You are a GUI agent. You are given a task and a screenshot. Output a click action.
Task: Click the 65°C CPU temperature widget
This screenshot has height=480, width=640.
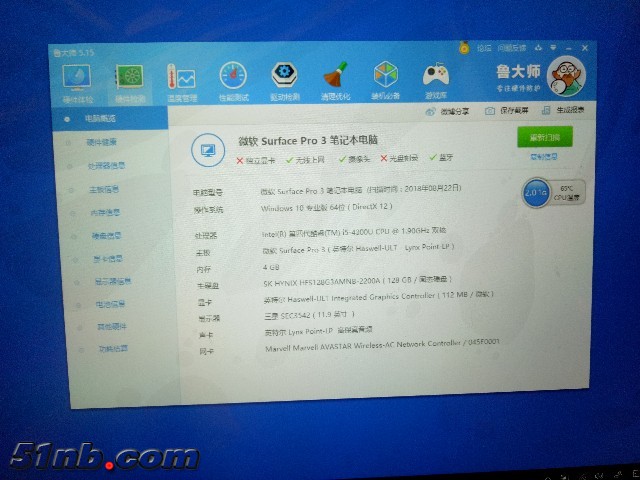coord(566,192)
